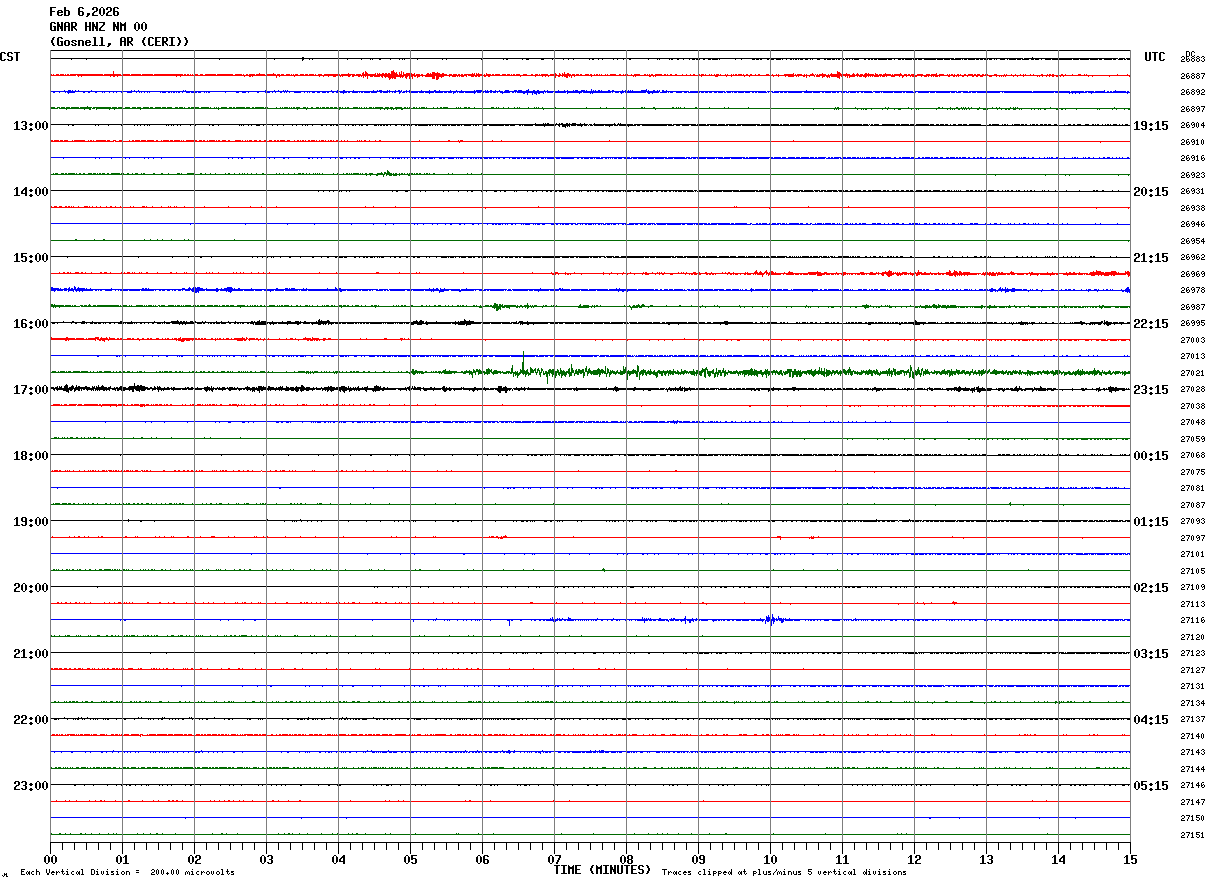Click minute '11' on the time axis

842,859
